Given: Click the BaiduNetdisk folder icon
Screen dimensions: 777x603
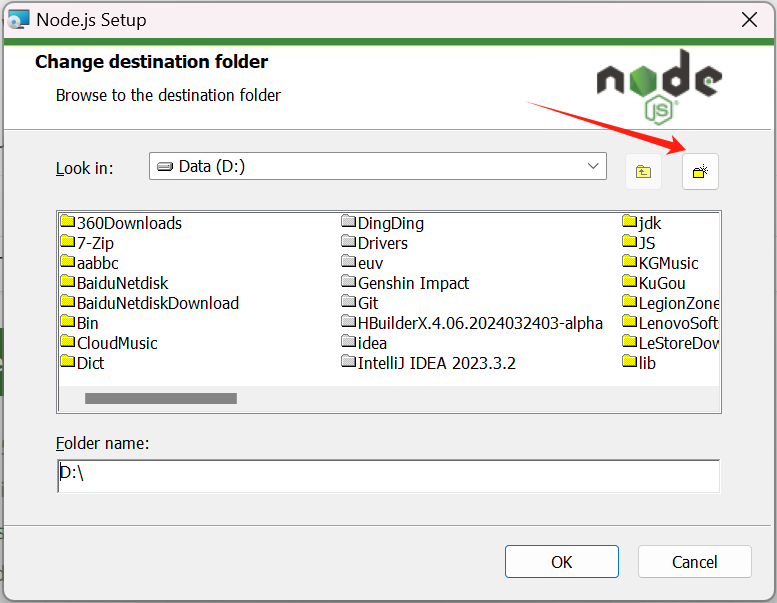Looking at the screenshot, I should click(x=68, y=281).
